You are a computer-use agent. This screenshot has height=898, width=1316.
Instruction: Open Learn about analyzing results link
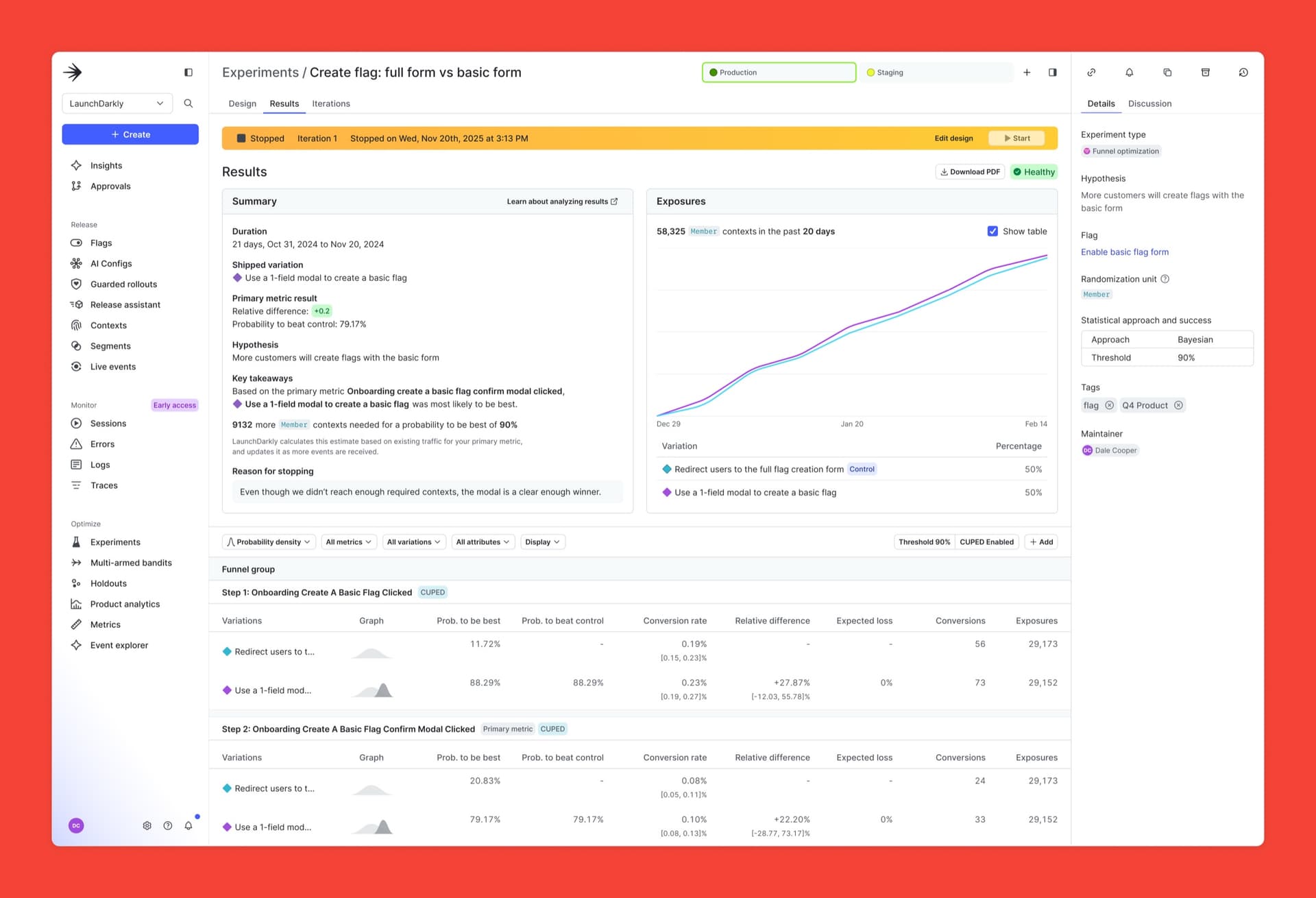[x=562, y=202]
